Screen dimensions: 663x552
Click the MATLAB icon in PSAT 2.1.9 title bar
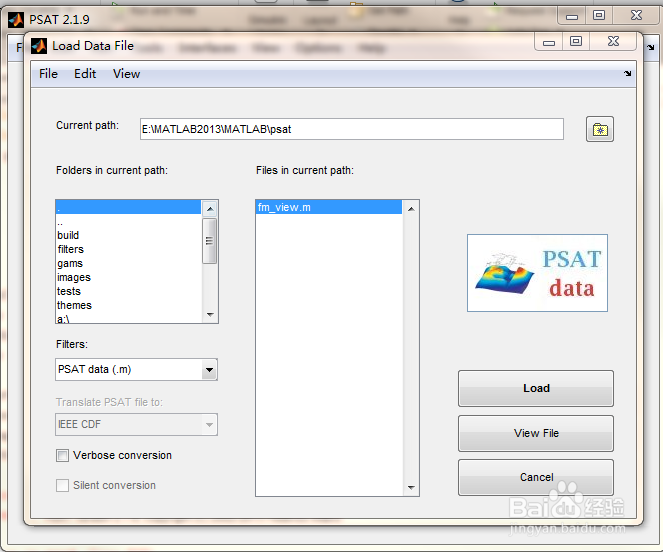click(16, 19)
